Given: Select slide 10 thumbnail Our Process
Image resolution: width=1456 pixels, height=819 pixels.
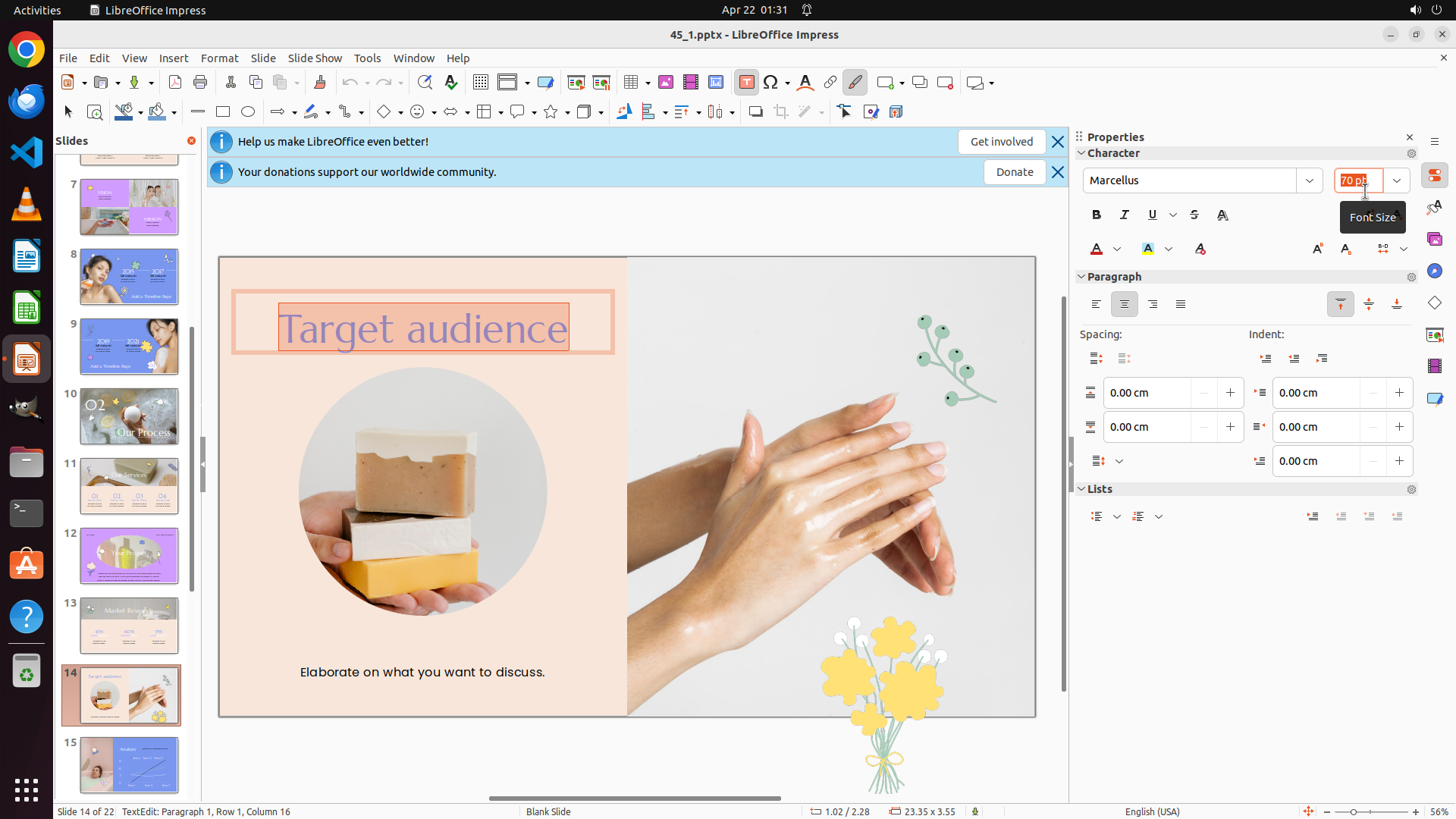Looking at the screenshot, I should coord(129,416).
